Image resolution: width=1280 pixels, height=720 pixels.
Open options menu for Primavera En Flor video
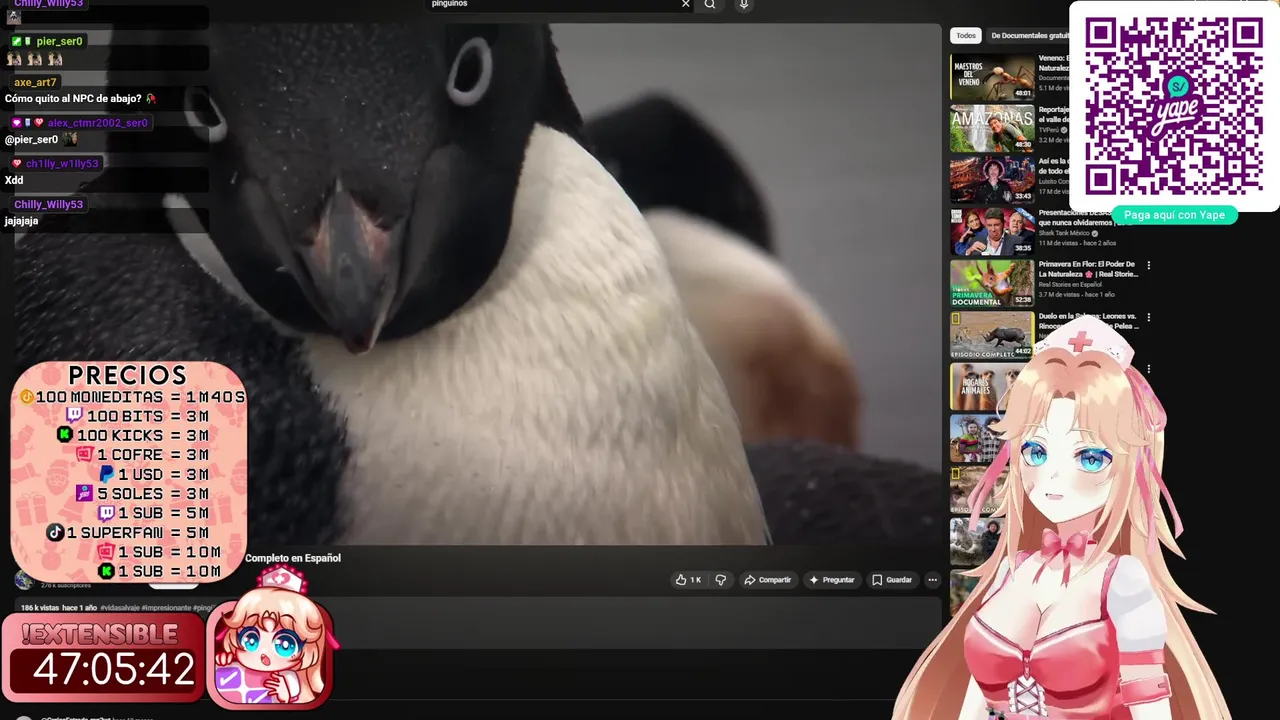coord(1148,266)
